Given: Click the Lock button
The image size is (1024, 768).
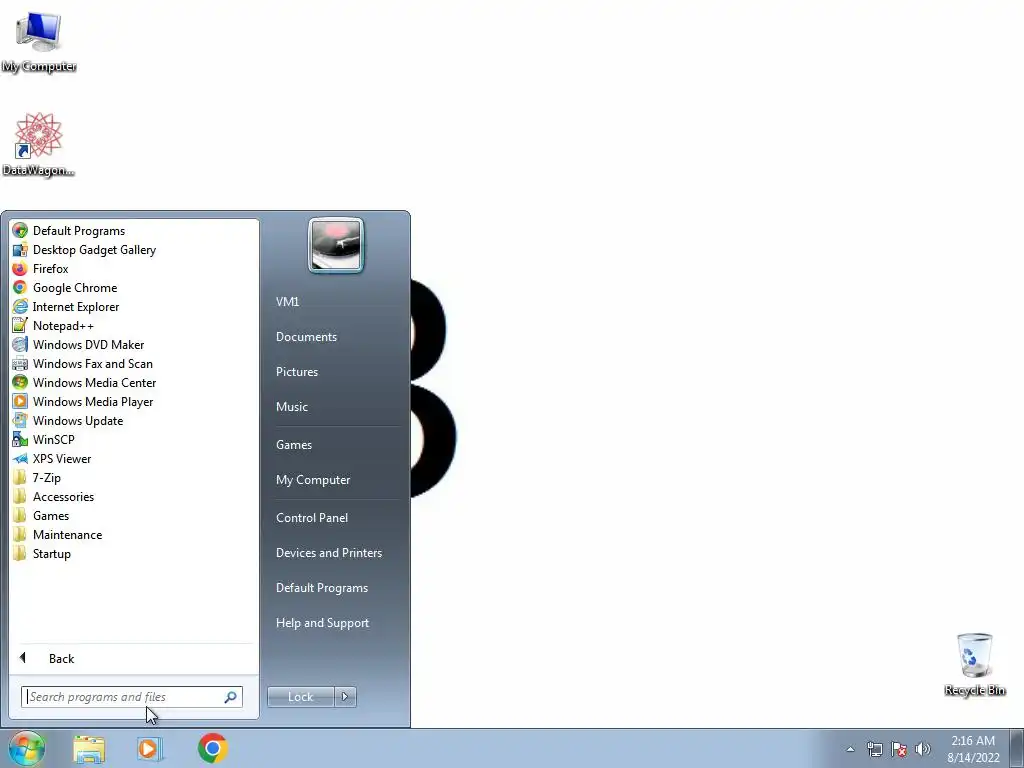Looking at the screenshot, I should 300,697.
